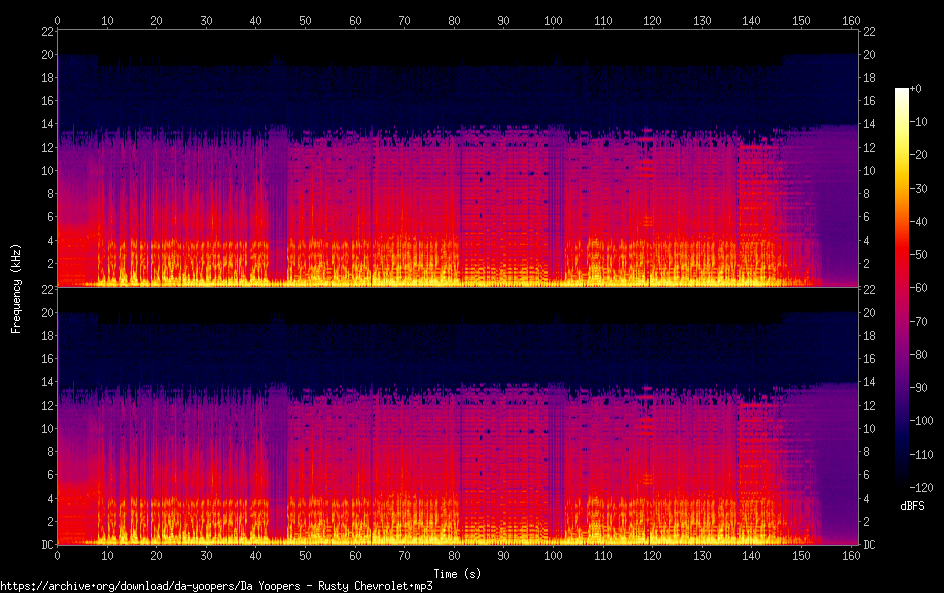This screenshot has height=593, width=944.
Task: Pick the white top of the dBFS color bar
Action: [902, 91]
